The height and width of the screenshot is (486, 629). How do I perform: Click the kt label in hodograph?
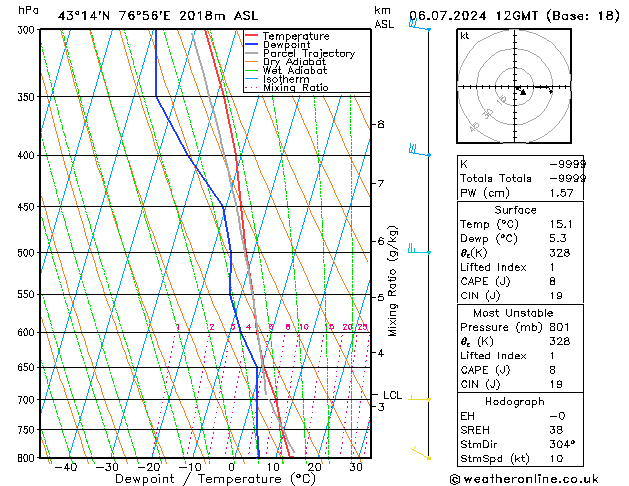pyautogui.click(x=465, y=36)
